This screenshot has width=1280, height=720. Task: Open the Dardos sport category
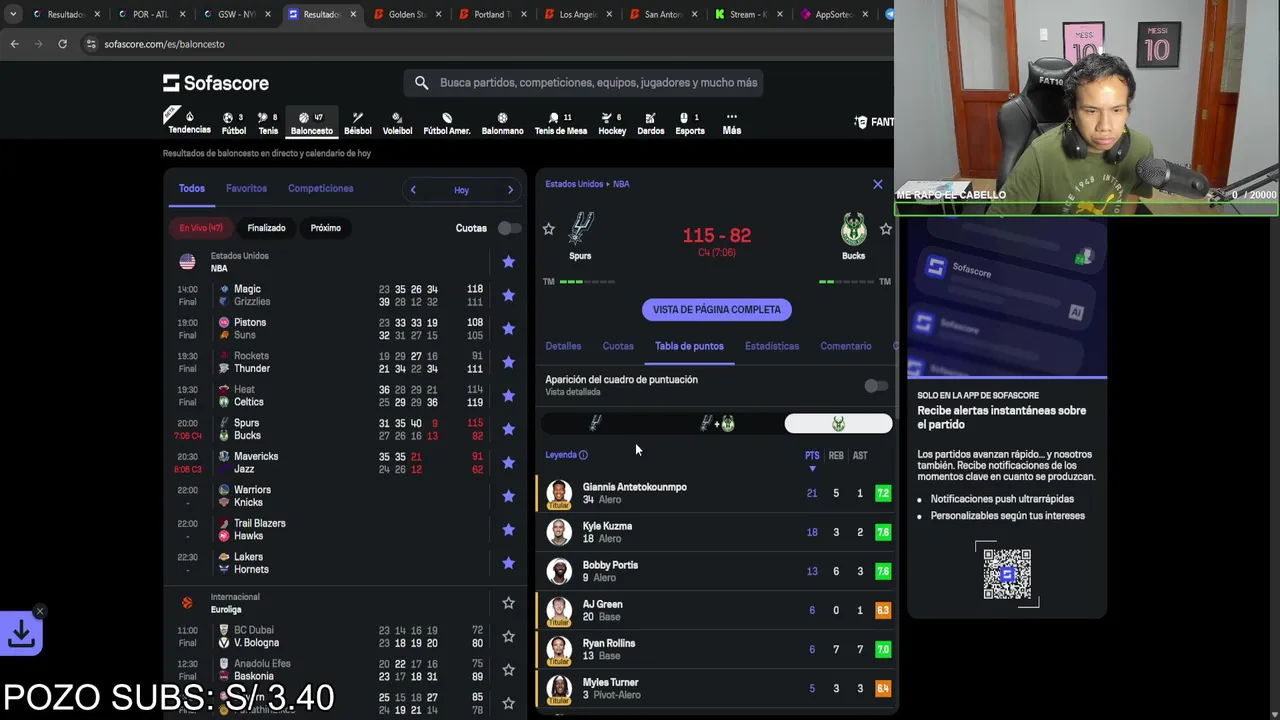tap(651, 123)
